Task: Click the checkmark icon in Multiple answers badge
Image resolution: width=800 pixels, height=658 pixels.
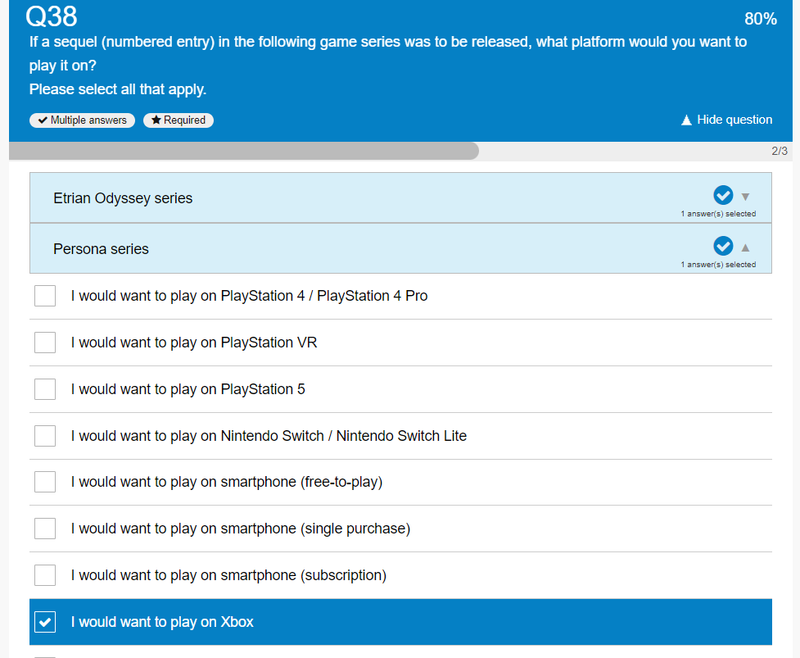Action: pyautogui.click(x=43, y=120)
